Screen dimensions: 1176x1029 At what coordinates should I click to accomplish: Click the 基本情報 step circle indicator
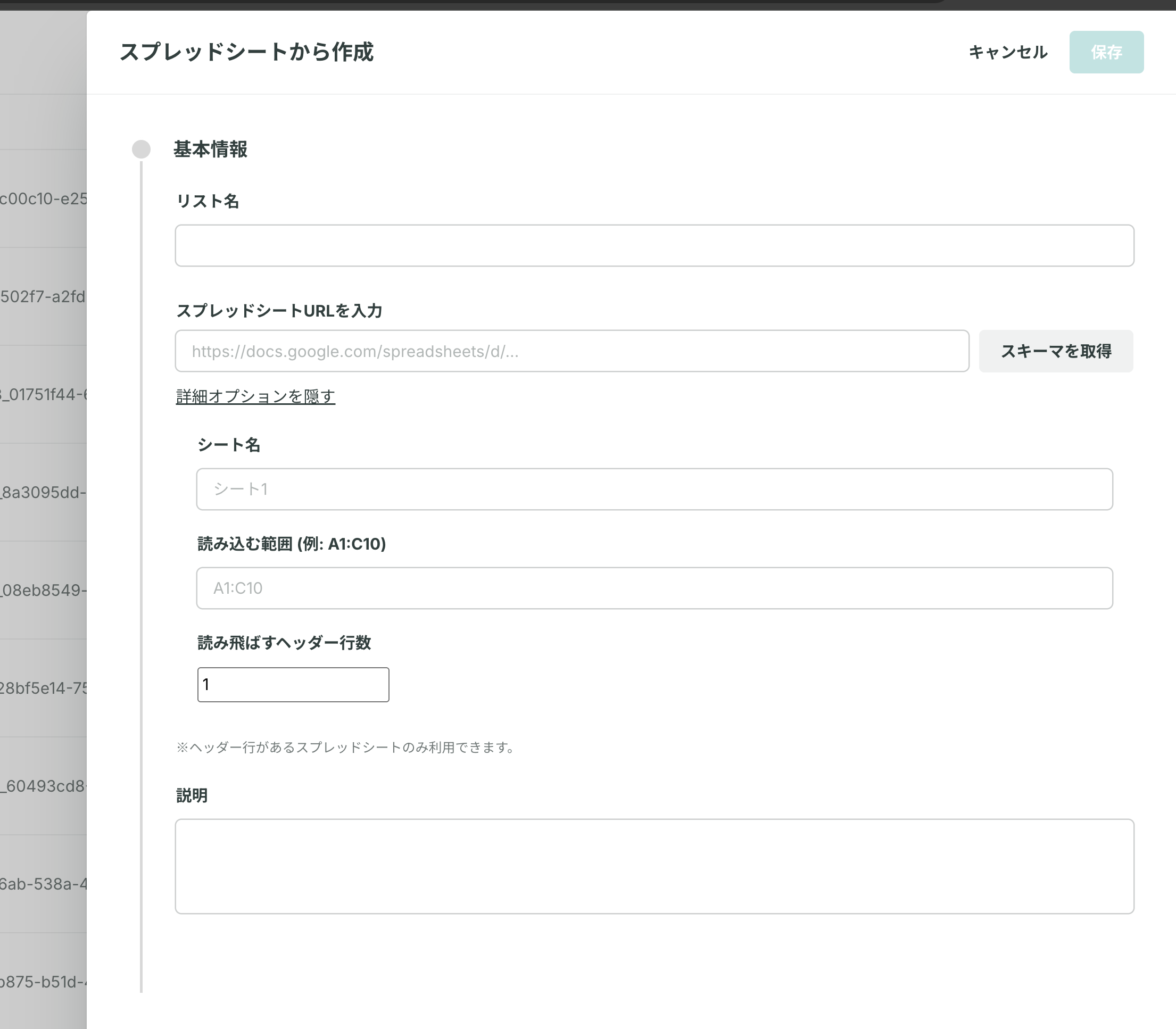point(141,150)
